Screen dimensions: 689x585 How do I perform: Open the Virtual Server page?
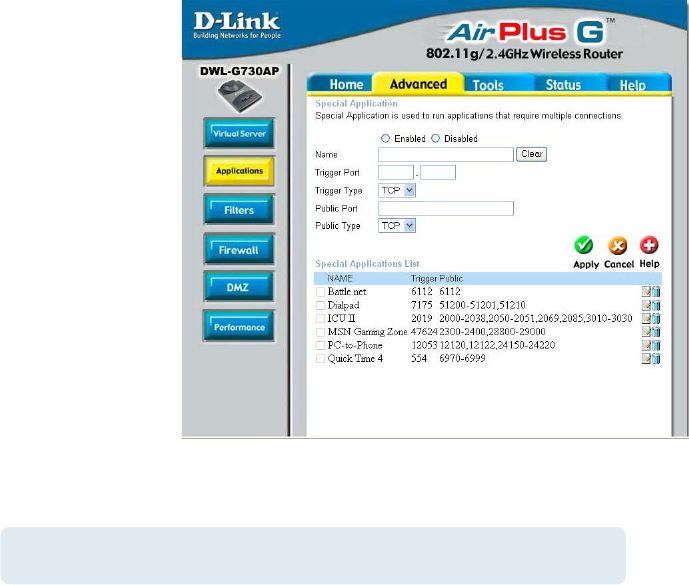click(x=239, y=133)
